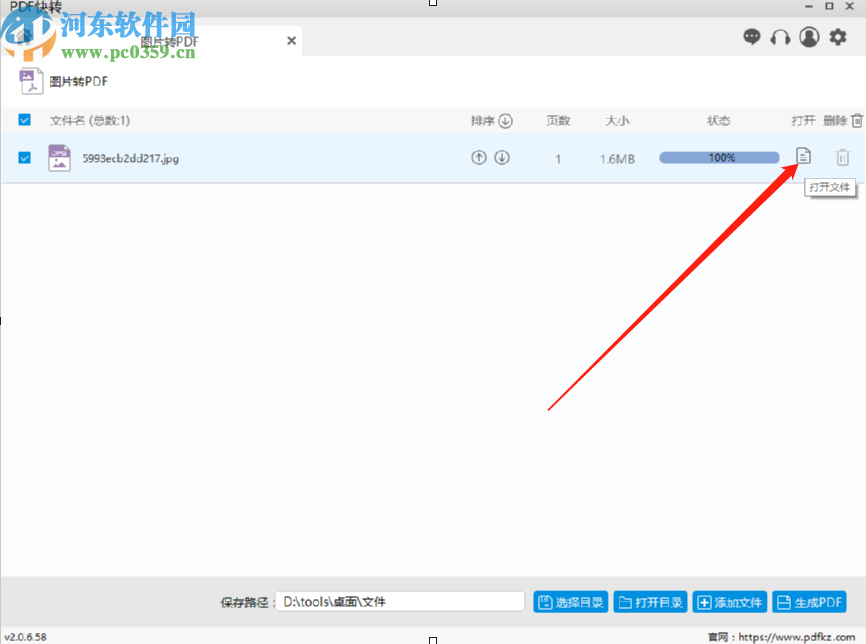Click the save path input field

(400, 601)
